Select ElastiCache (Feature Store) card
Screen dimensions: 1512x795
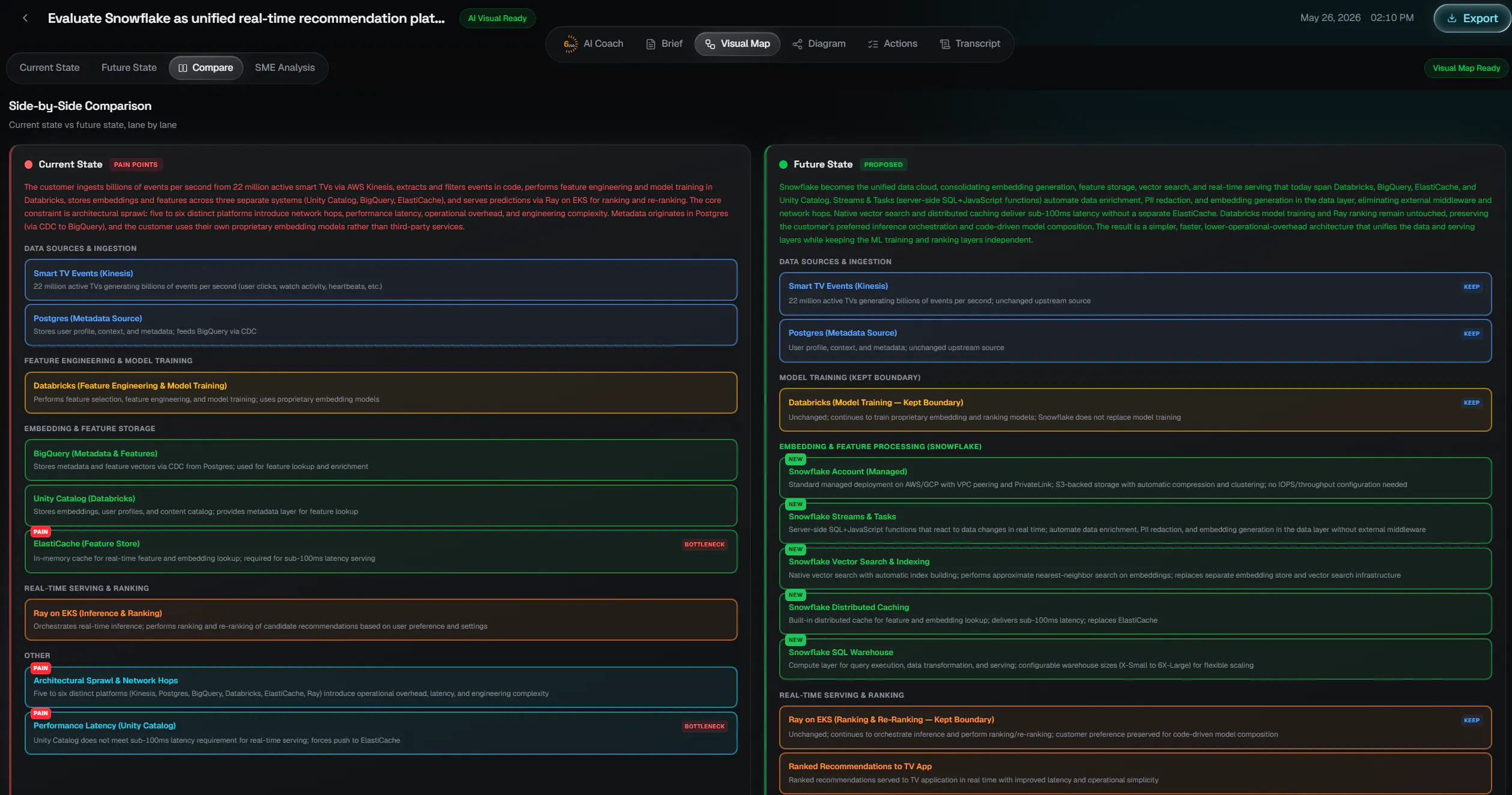[x=381, y=551]
